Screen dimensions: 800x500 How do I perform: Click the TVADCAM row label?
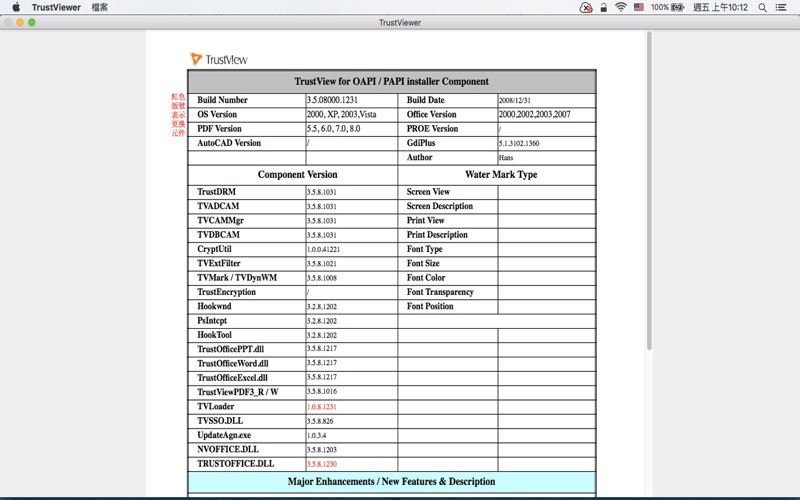(x=218, y=206)
